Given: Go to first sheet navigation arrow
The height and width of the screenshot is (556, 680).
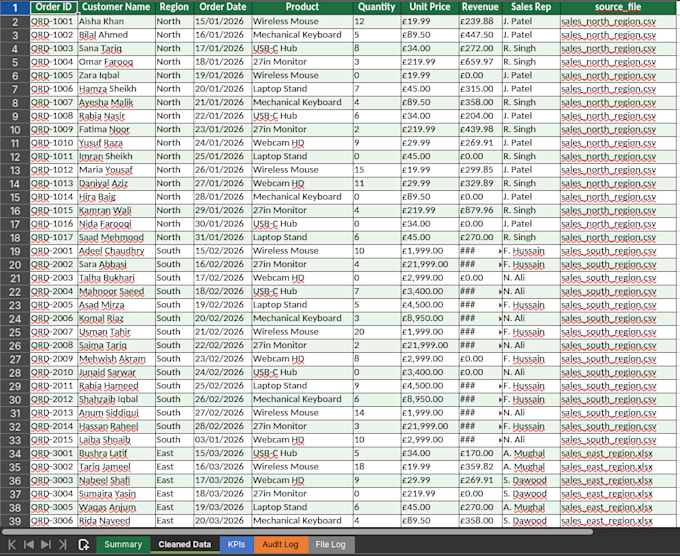Looking at the screenshot, I should pyautogui.click(x=12, y=544).
